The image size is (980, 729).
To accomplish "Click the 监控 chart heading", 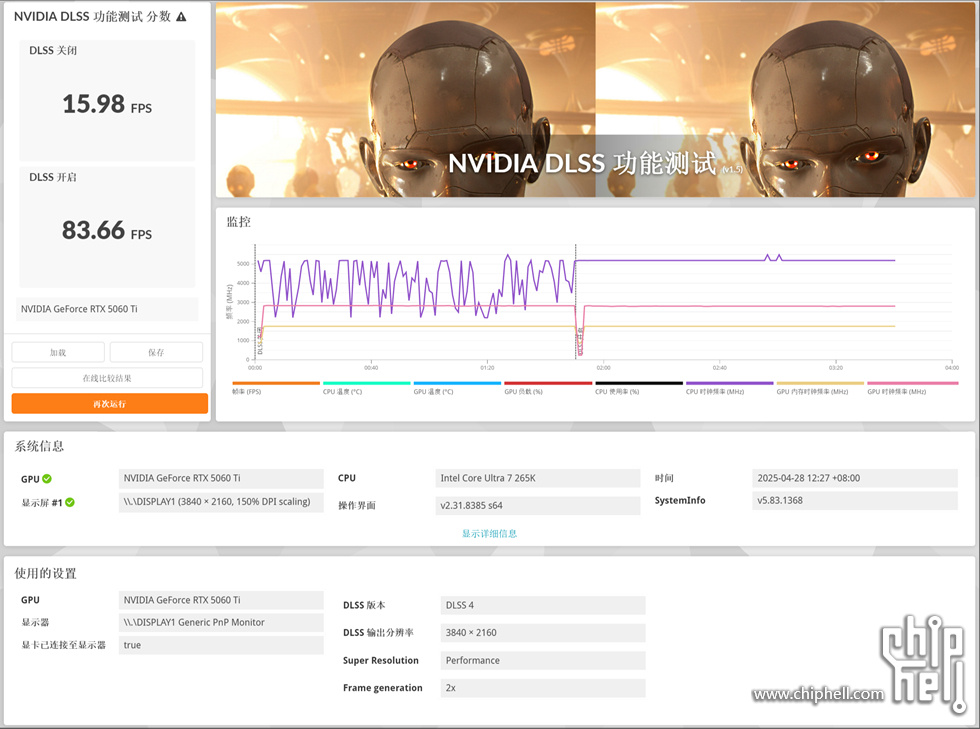I will 239,222.
